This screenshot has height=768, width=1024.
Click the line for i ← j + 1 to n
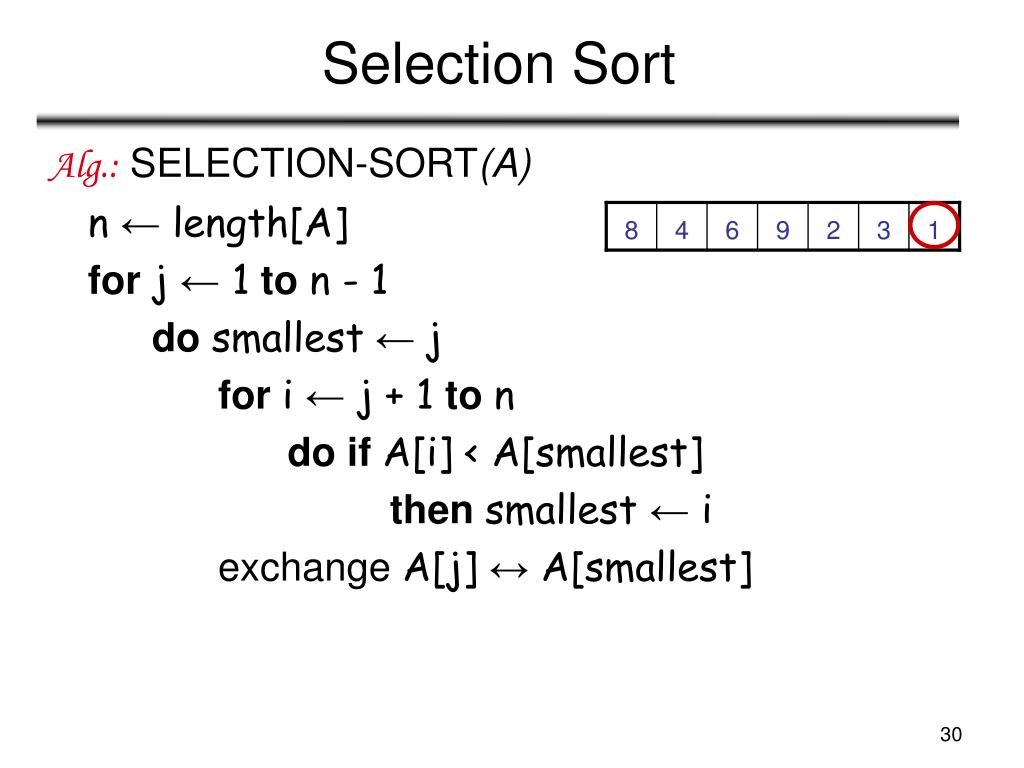point(366,396)
